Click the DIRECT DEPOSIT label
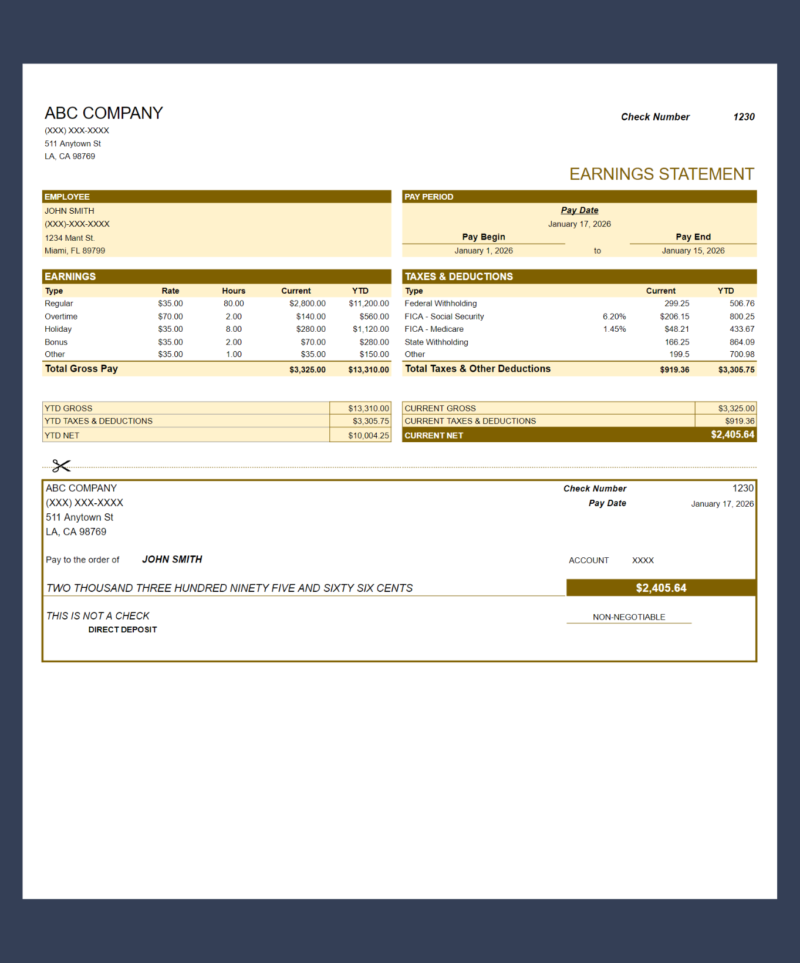 coord(122,630)
